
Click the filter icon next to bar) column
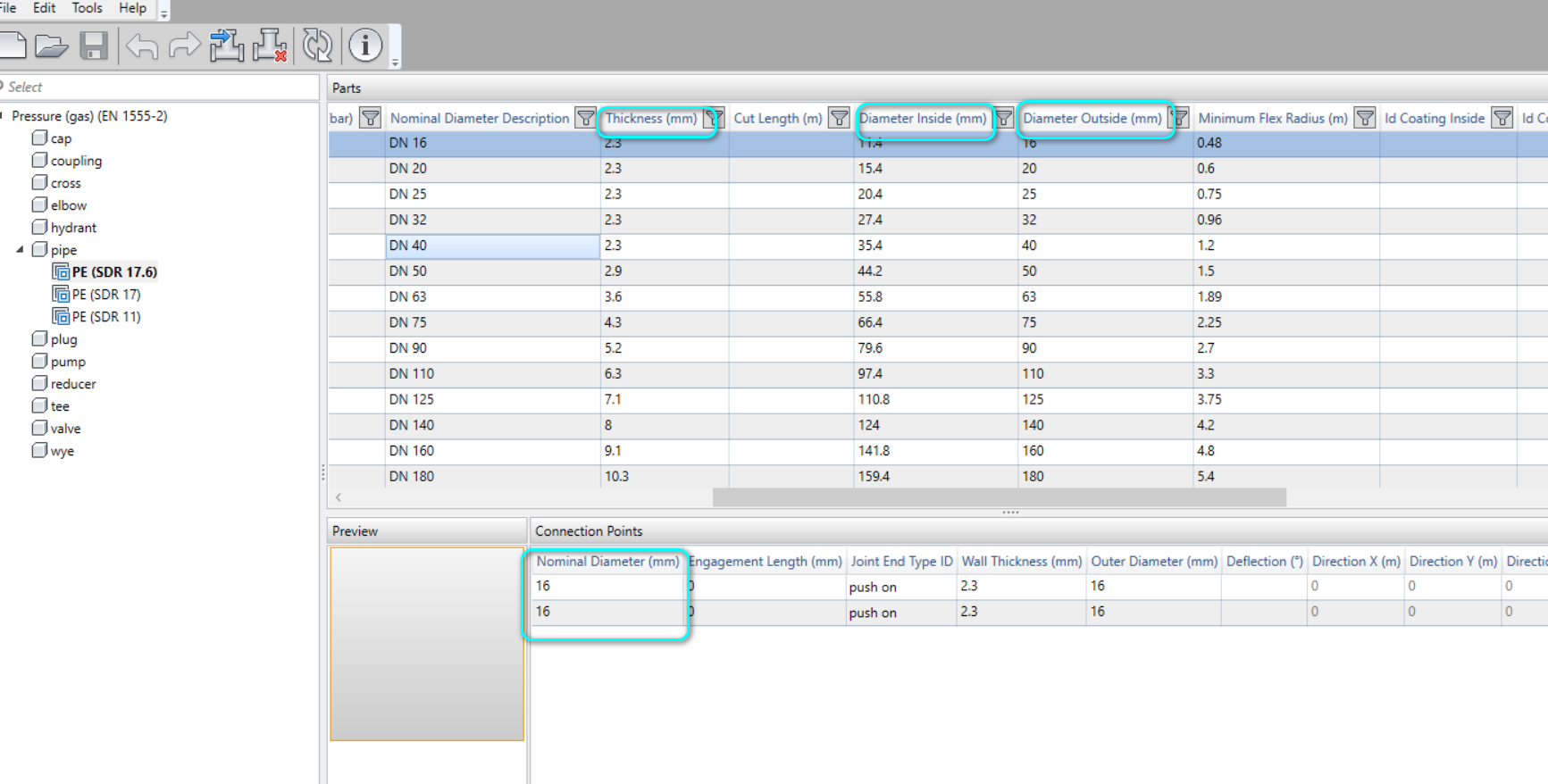click(x=370, y=118)
